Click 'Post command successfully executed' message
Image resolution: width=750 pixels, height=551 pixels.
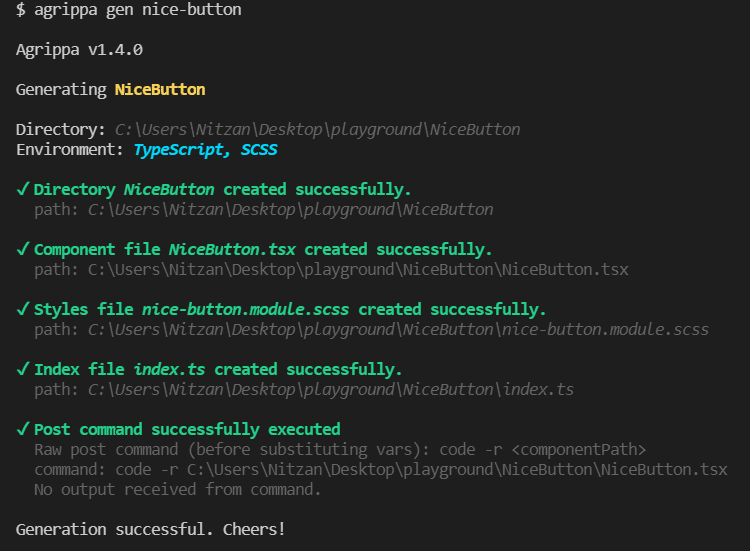click(x=187, y=430)
